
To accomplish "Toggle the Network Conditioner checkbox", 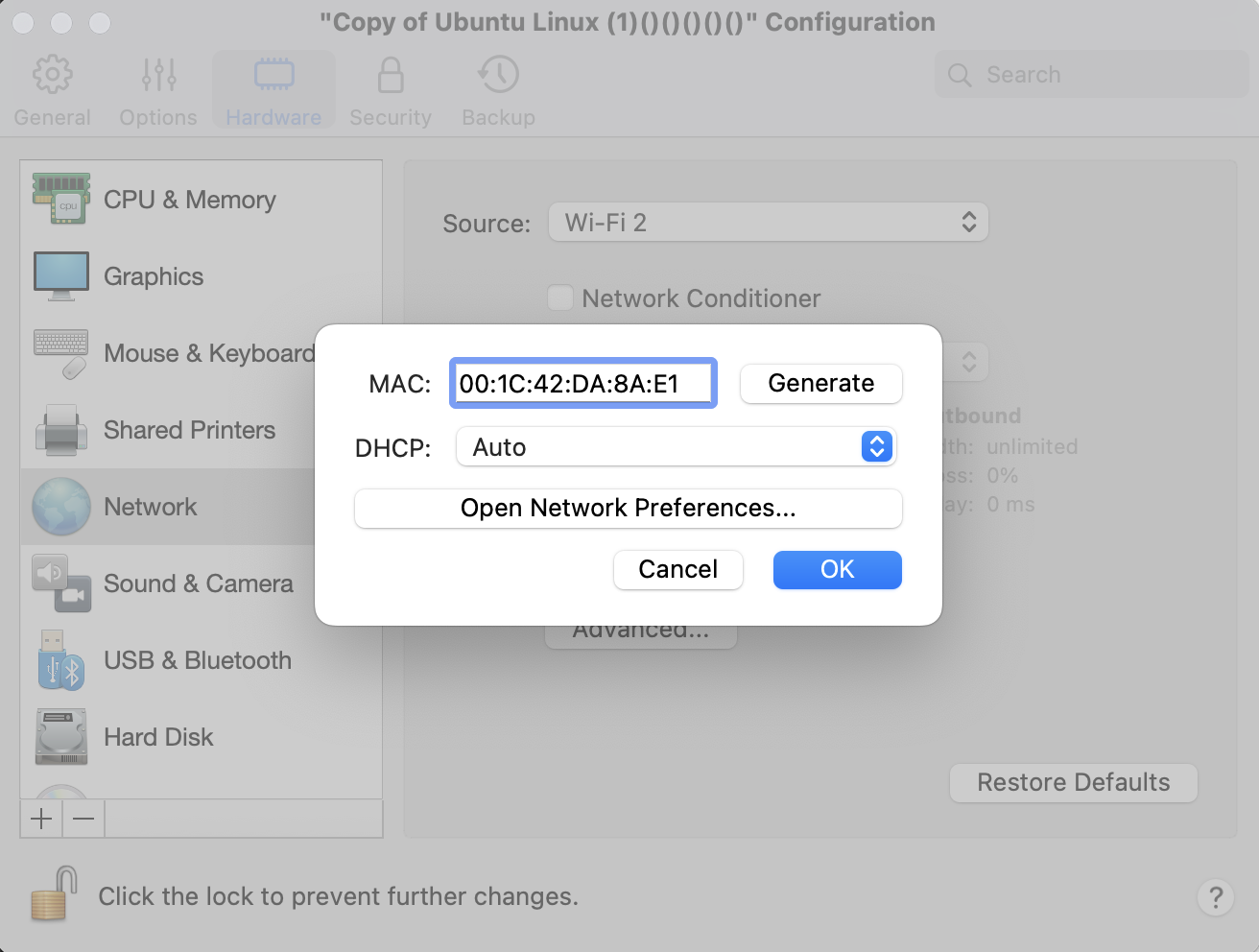I will (x=560, y=297).
